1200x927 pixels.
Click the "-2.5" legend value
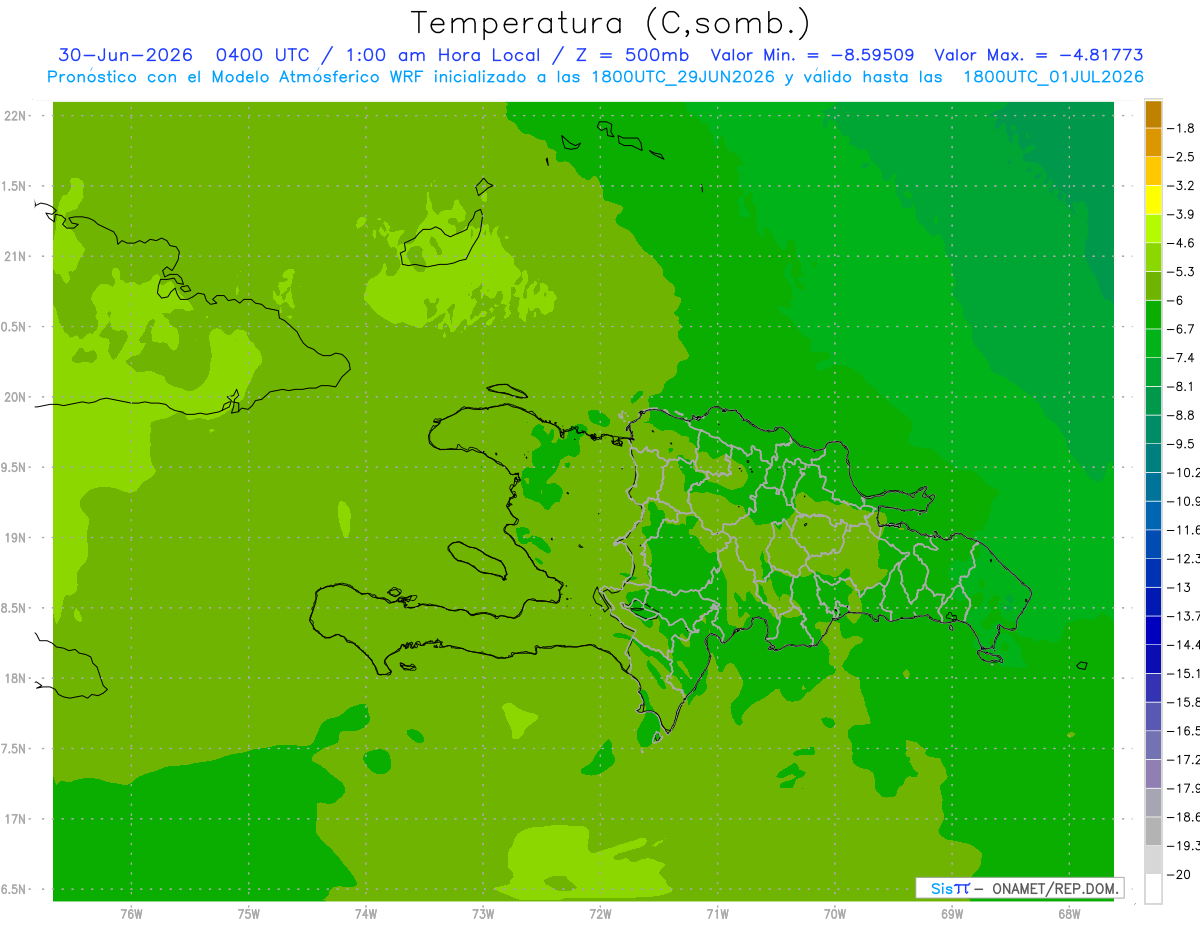[1183, 157]
